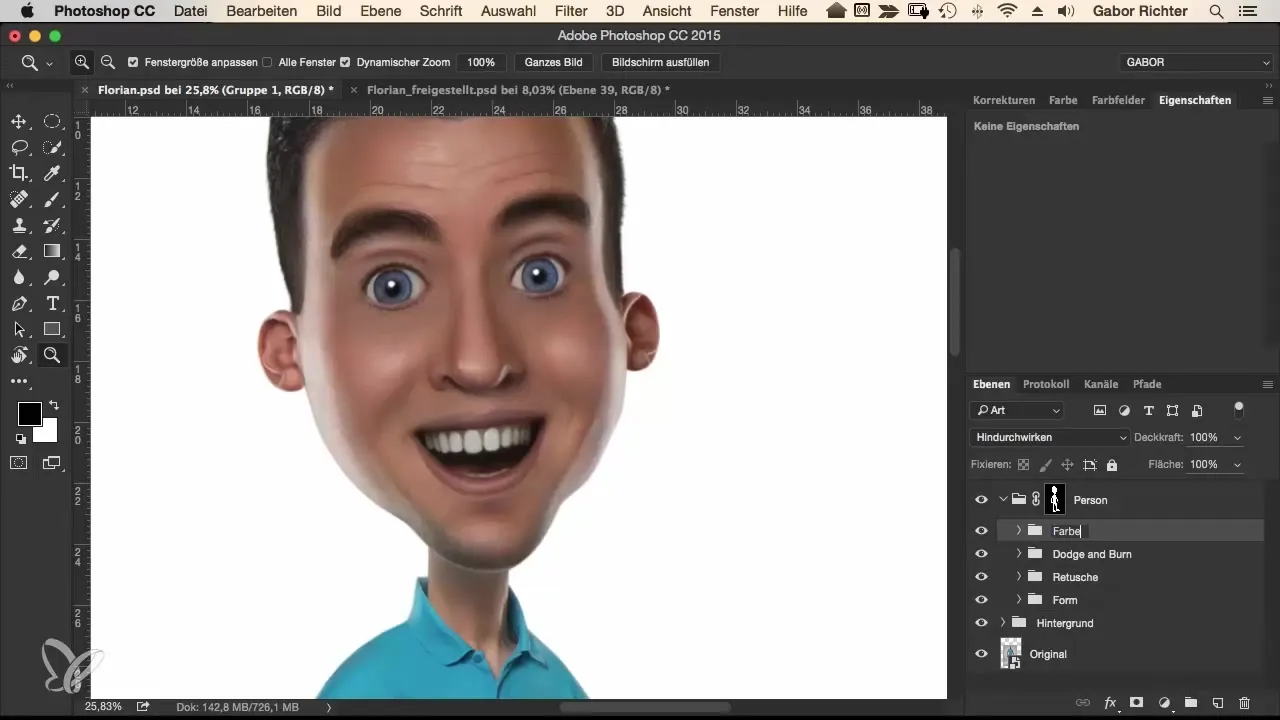Hide the Person group layer

[981, 500]
